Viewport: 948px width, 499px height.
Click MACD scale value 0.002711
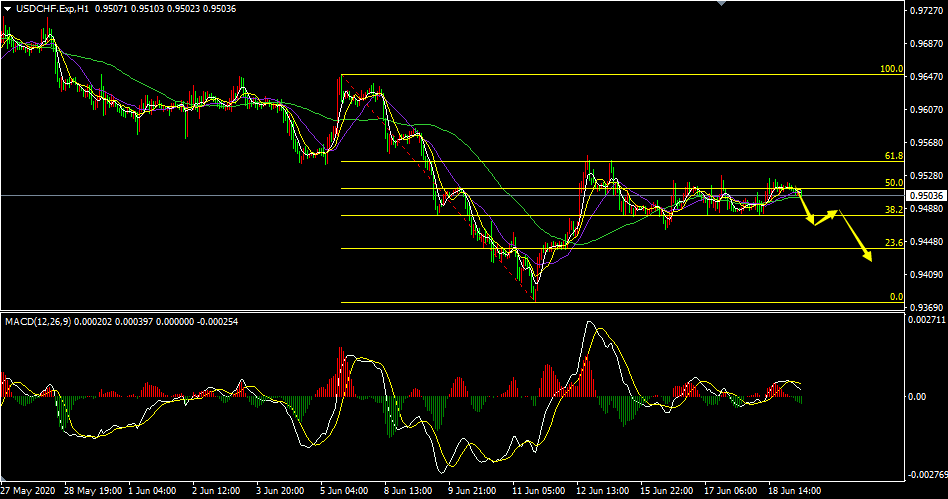point(927,319)
